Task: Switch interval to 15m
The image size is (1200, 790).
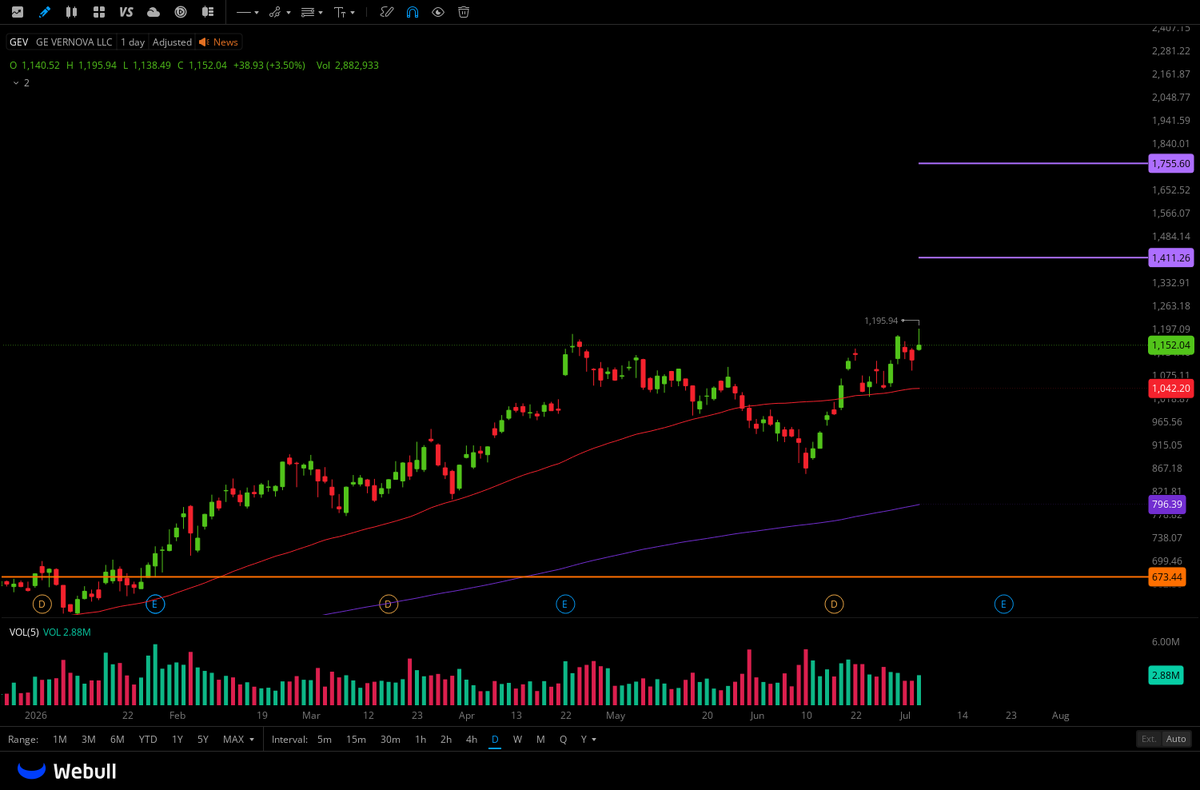Action: tap(356, 739)
